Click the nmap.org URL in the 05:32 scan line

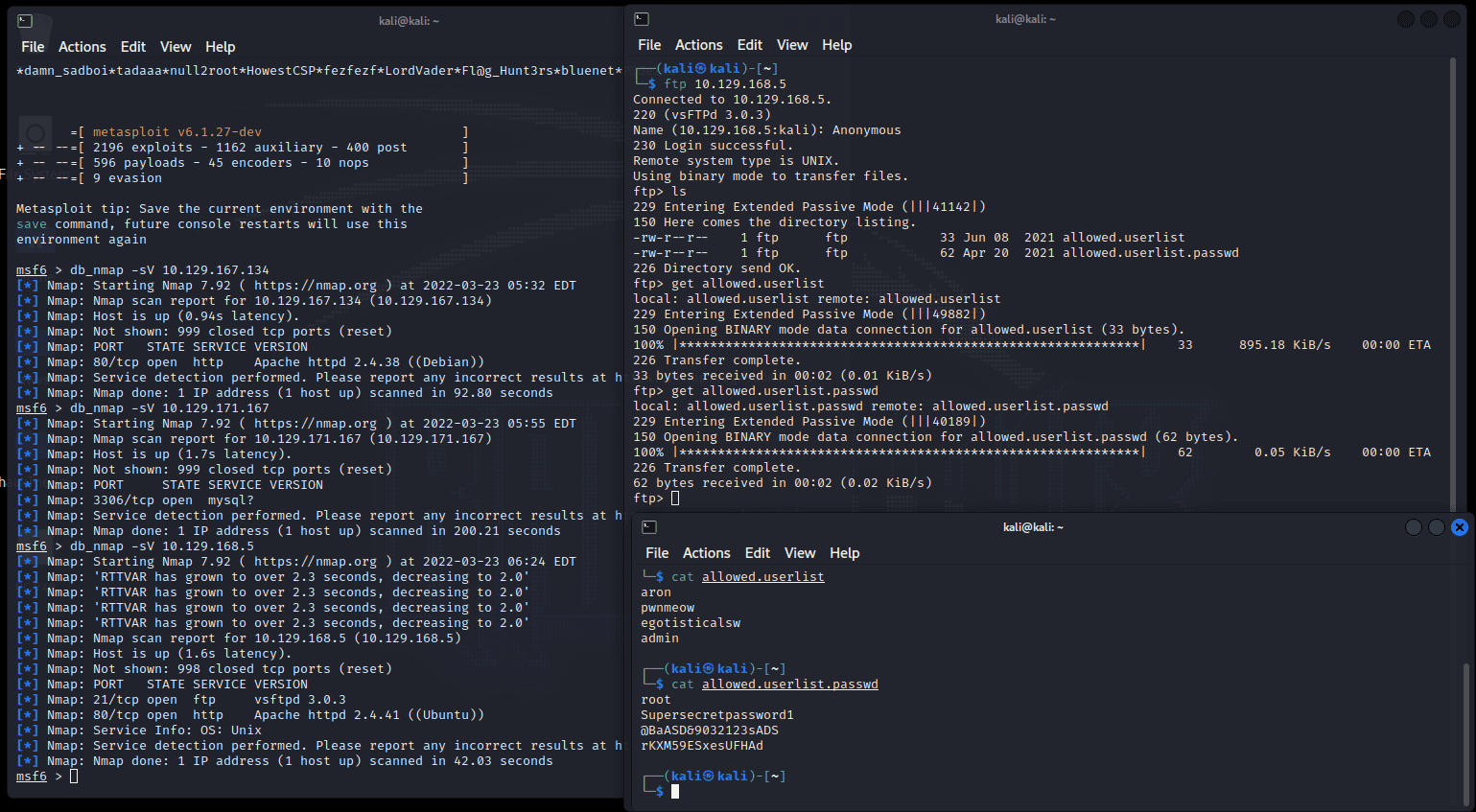[315, 286]
